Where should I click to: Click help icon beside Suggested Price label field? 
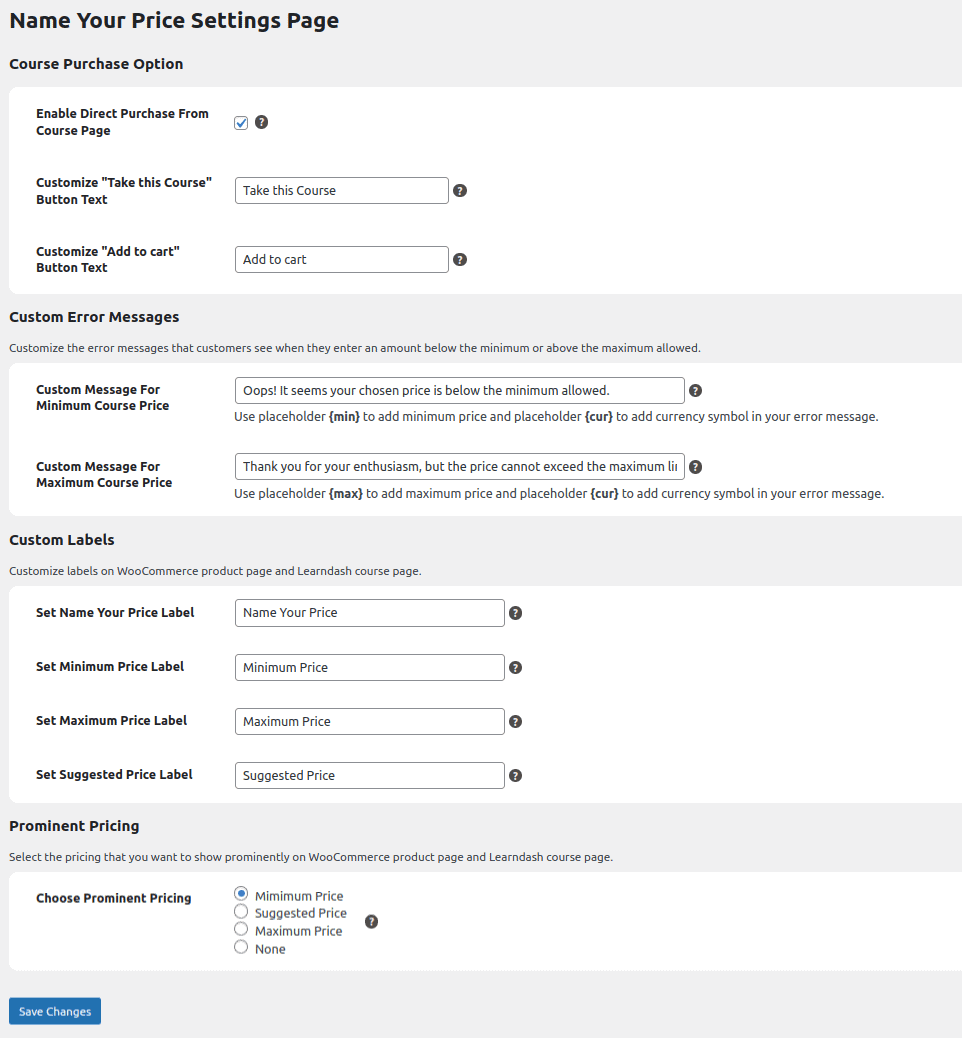tap(516, 775)
